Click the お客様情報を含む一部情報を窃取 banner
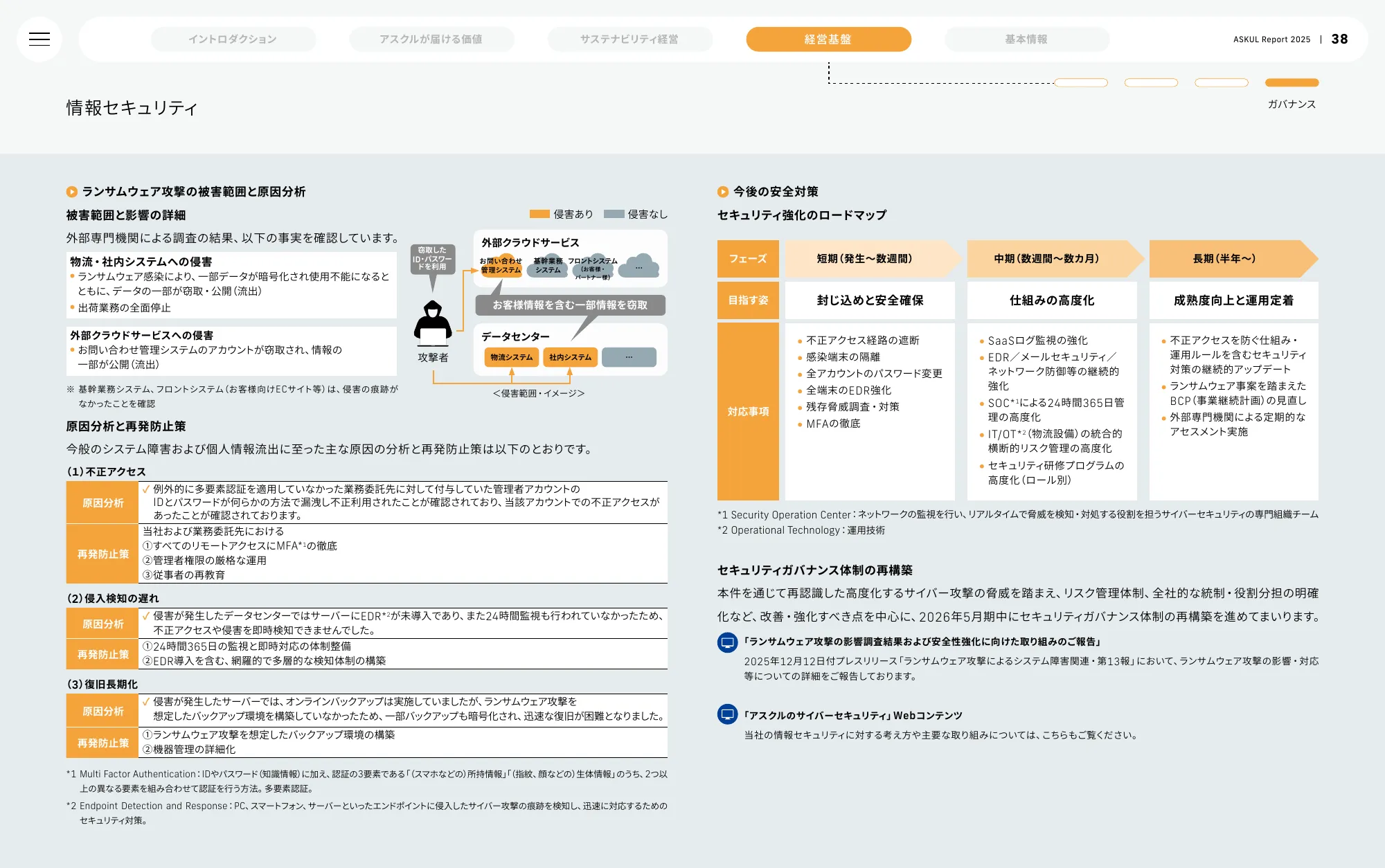1385x868 pixels. tap(570, 305)
